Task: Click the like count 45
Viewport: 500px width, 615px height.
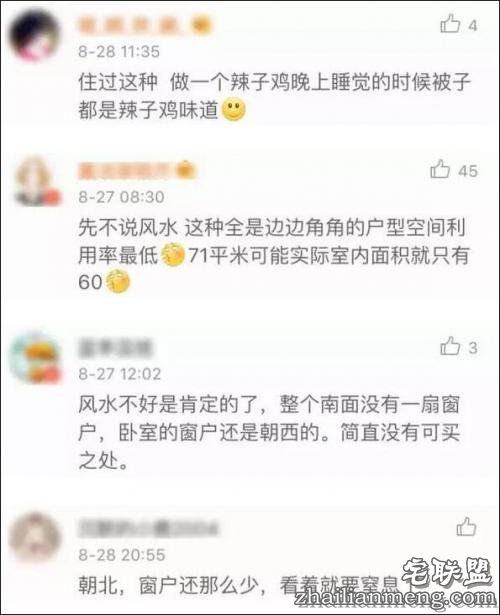Action: (468, 171)
